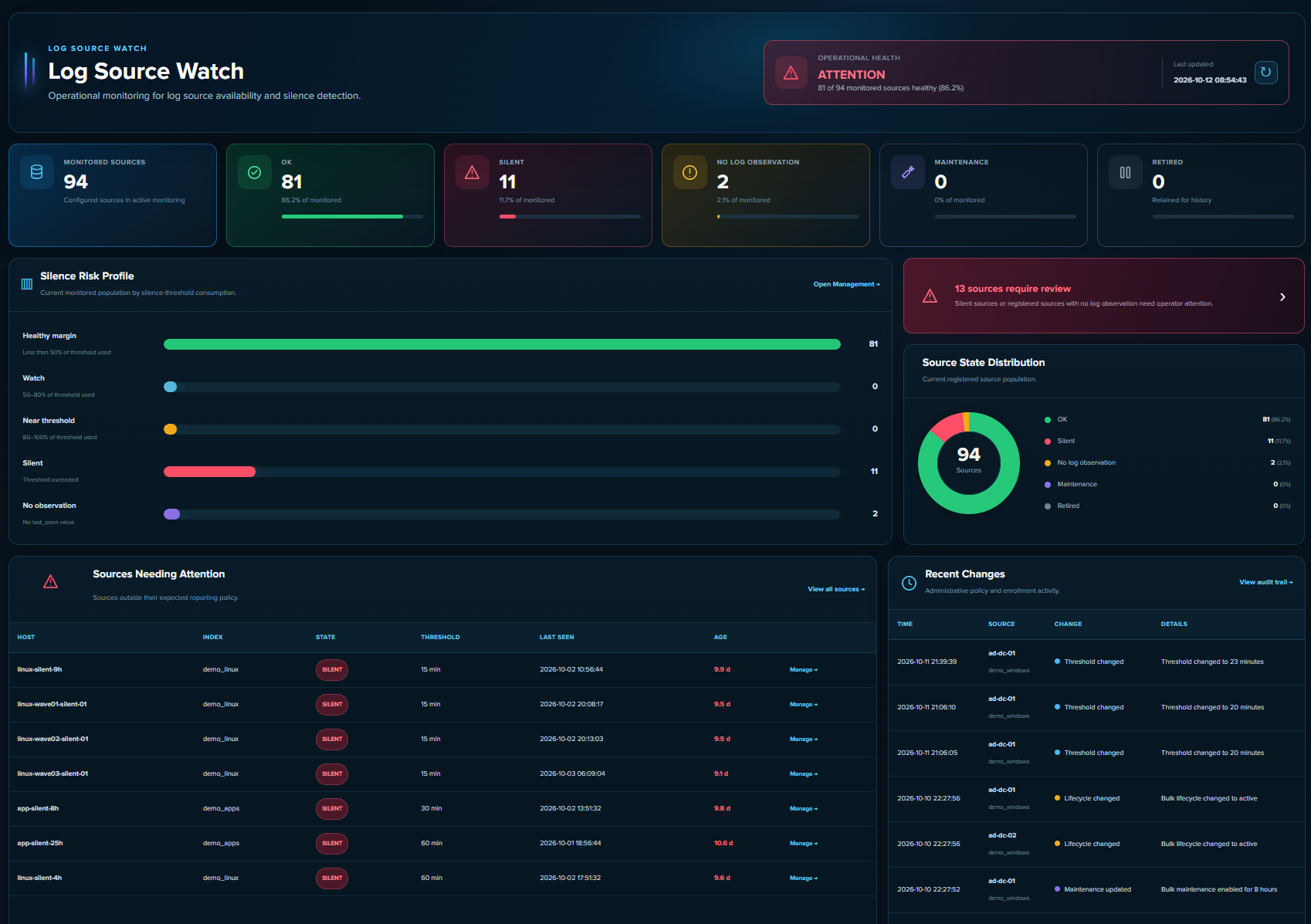Click ad-dc-02 source in Recent Changes
Screen dimensions: 1311x924
click(1002, 836)
